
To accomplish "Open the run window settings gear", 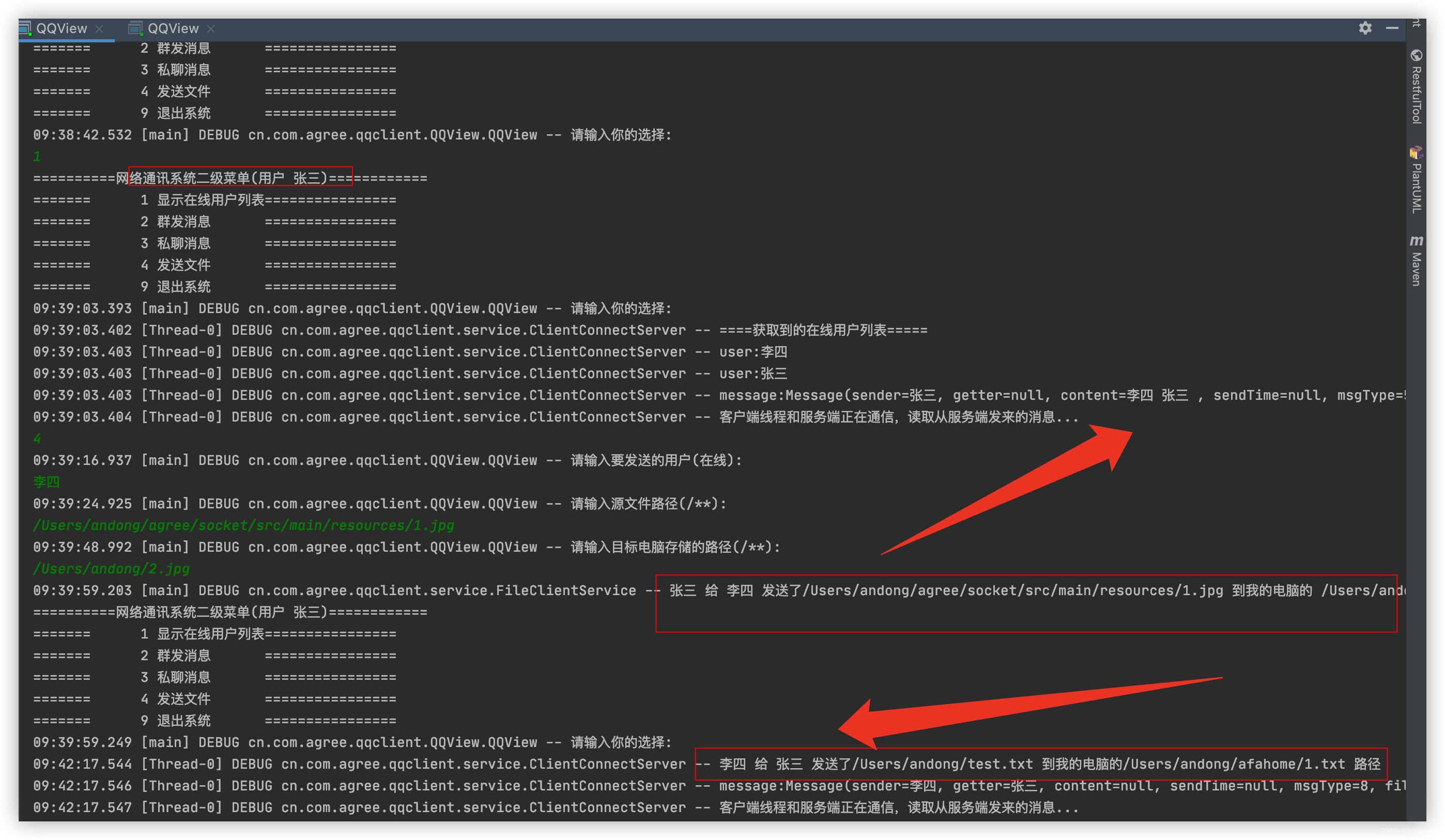I will click(1365, 28).
